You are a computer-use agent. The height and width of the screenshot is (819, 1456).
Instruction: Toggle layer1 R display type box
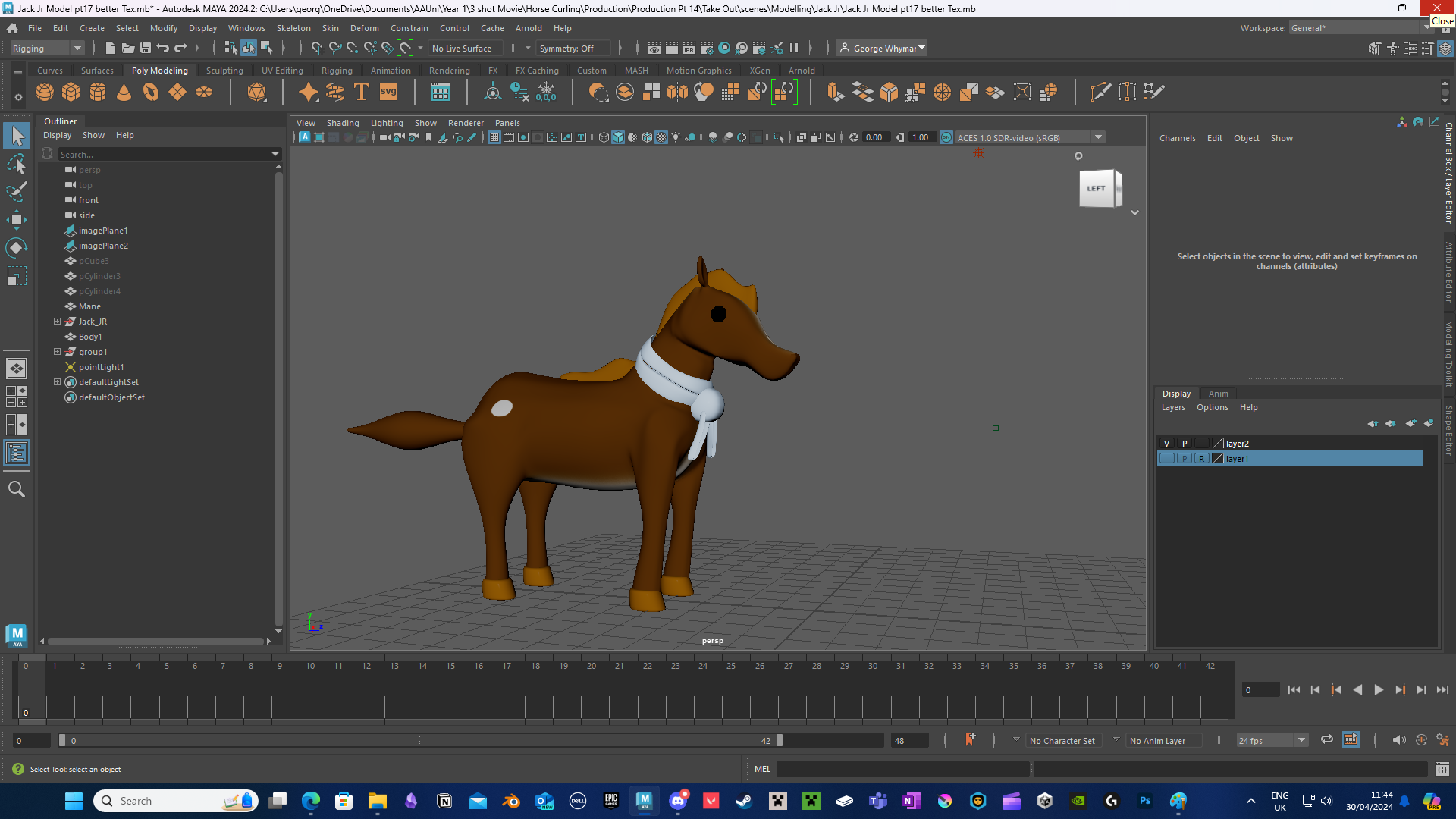pyautogui.click(x=1202, y=459)
